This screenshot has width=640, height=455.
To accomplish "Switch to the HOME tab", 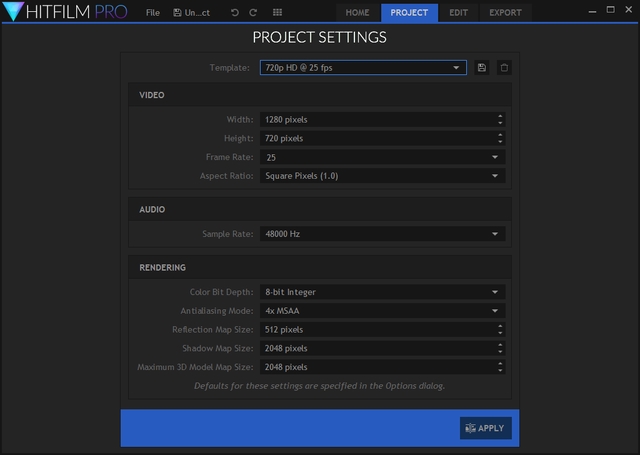I will pyautogui.click(x=357, y=13).
